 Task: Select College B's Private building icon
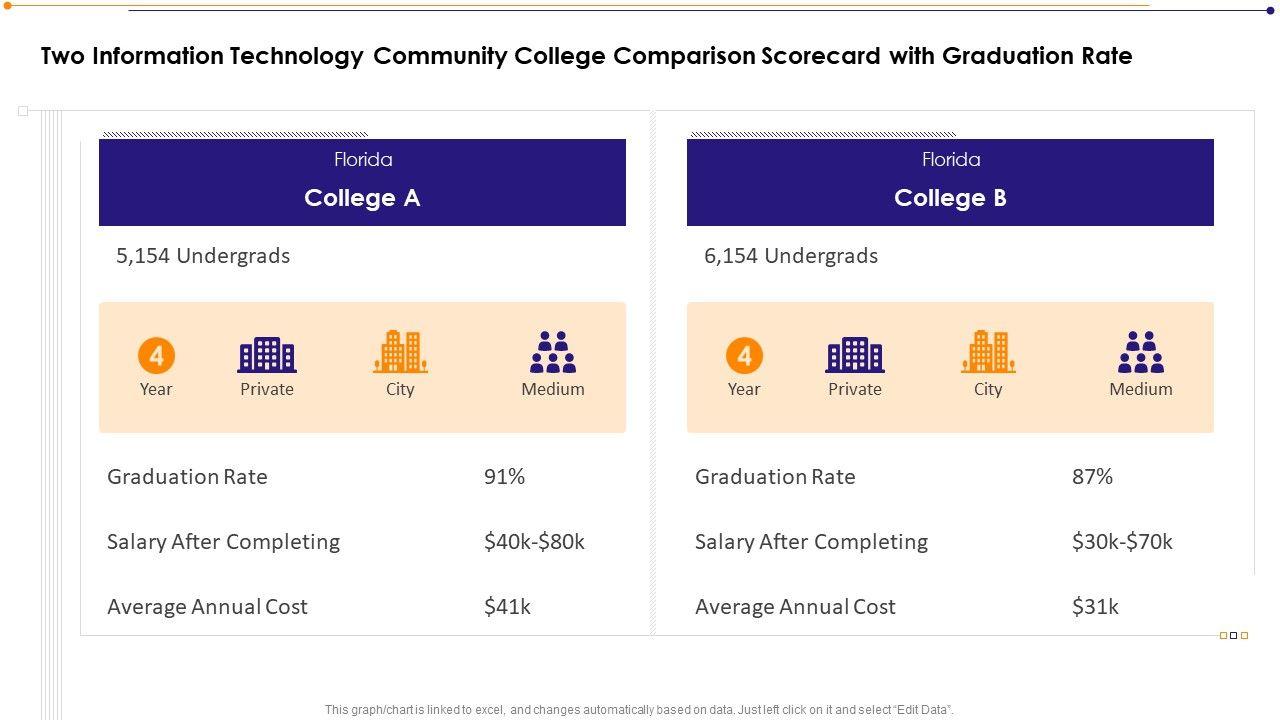click(855, 355)
